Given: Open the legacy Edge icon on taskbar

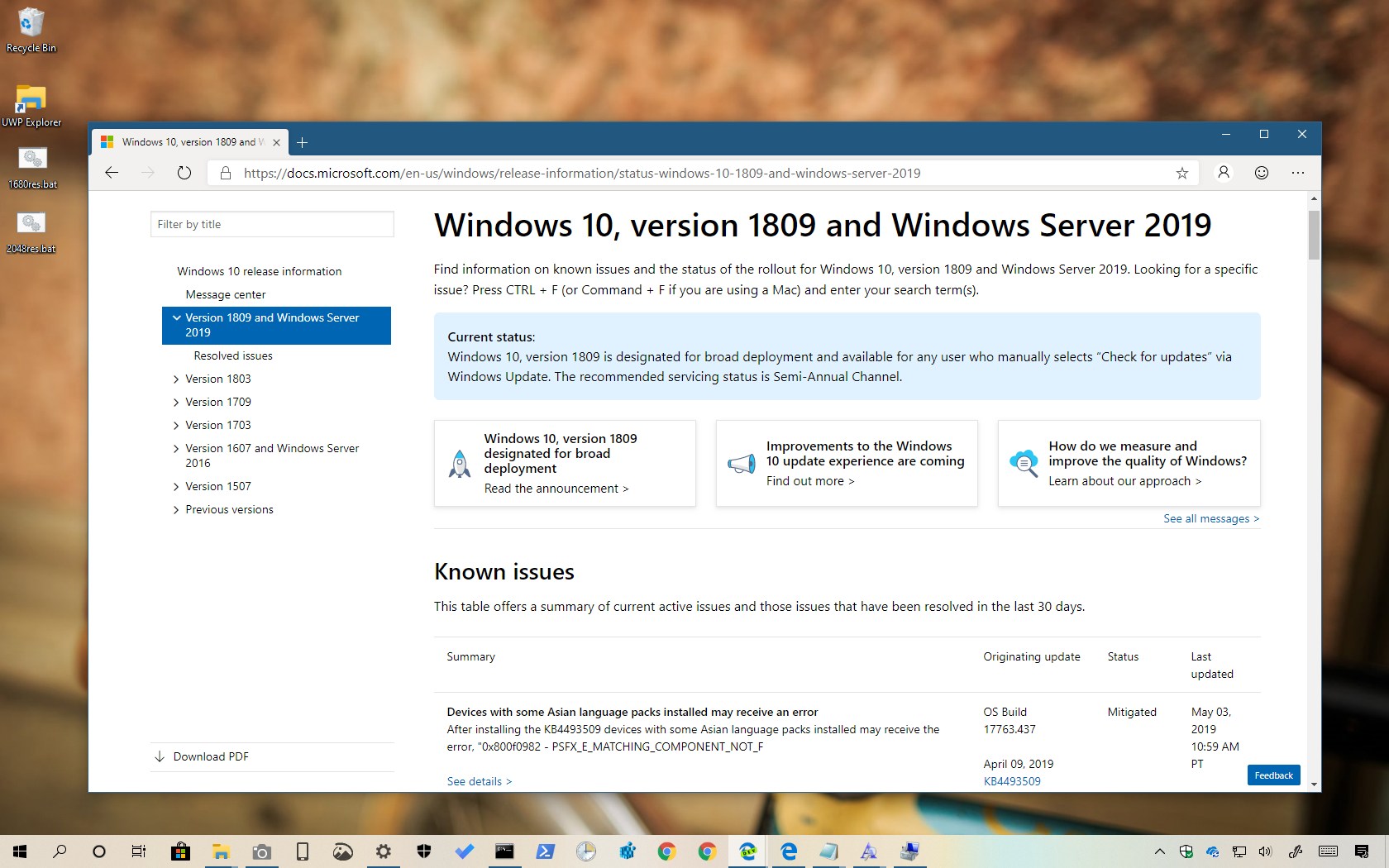Looking at the screenshot, I should click(789, 851).
